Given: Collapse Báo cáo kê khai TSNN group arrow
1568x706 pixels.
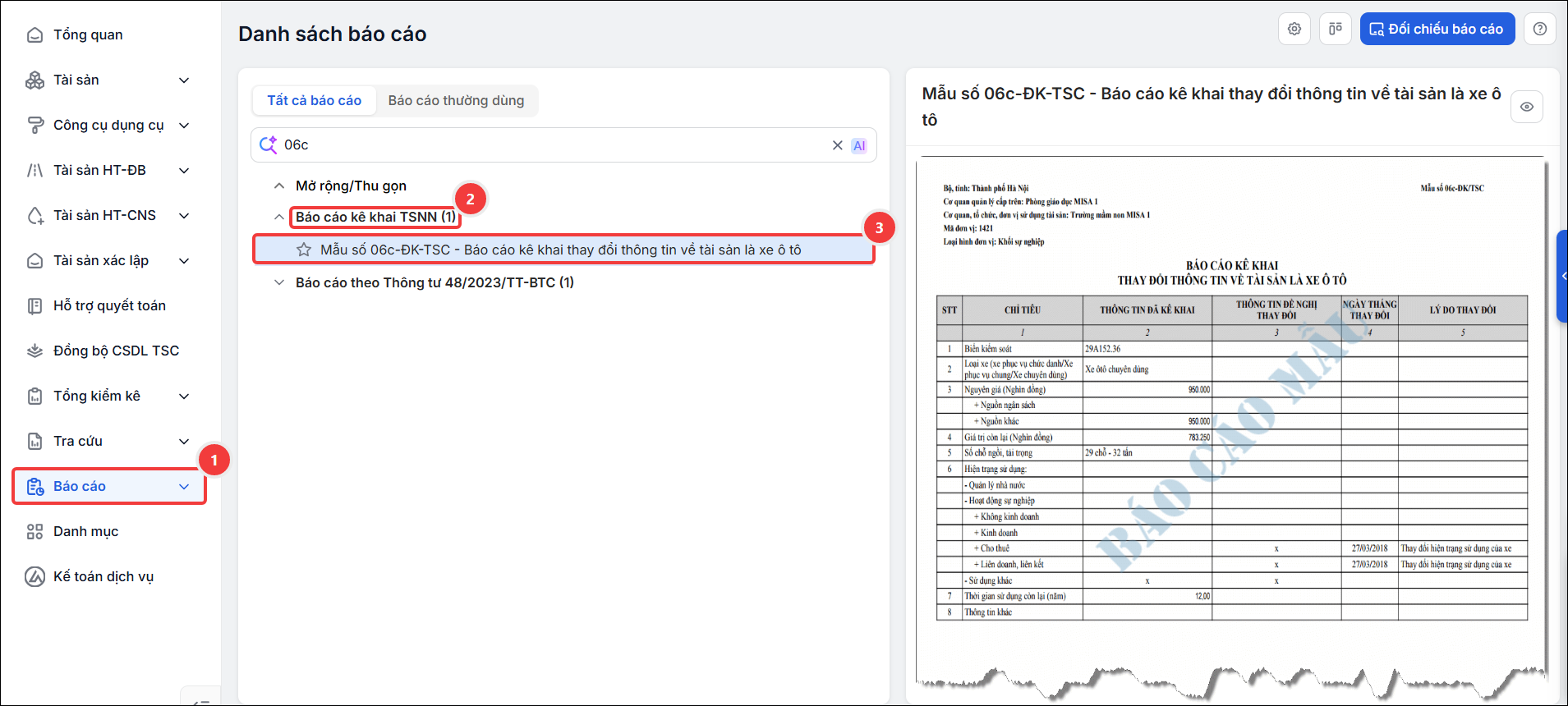Looking at the screenshot, I should (279, 217).
